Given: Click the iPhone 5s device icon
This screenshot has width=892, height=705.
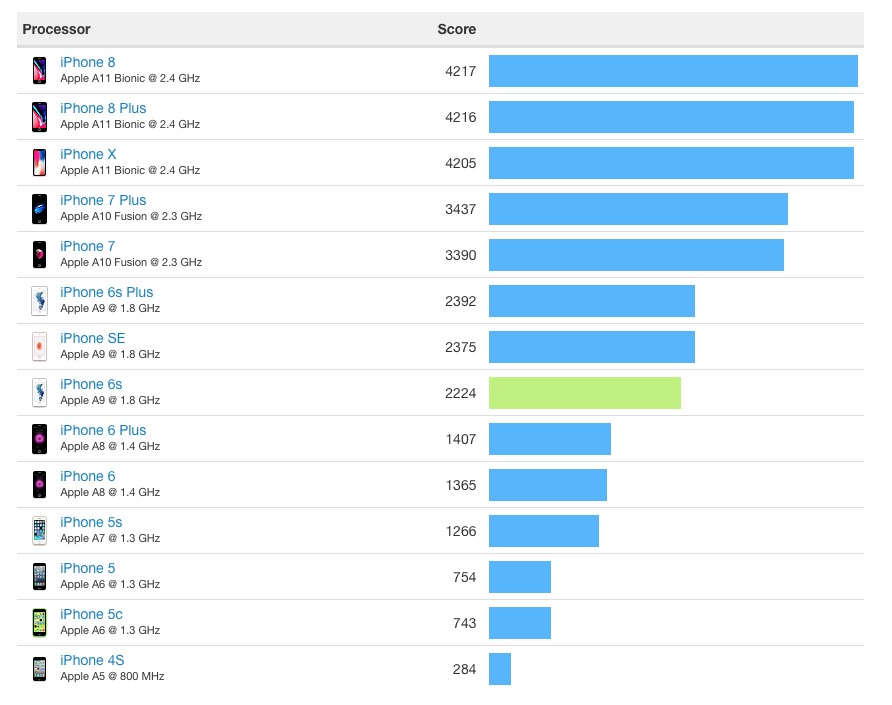Looking at the screenshot, I should point(39,530).
